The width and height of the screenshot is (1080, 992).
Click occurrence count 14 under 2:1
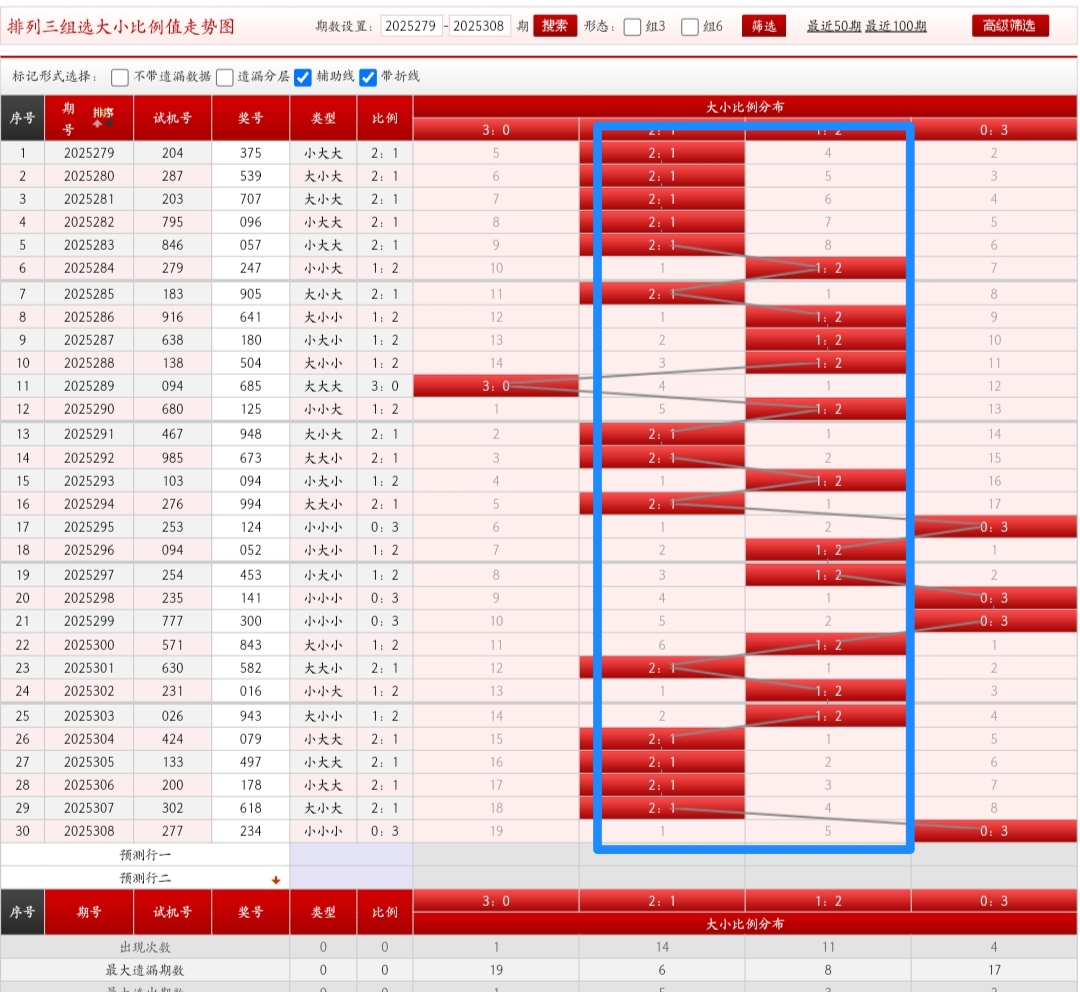662,947
